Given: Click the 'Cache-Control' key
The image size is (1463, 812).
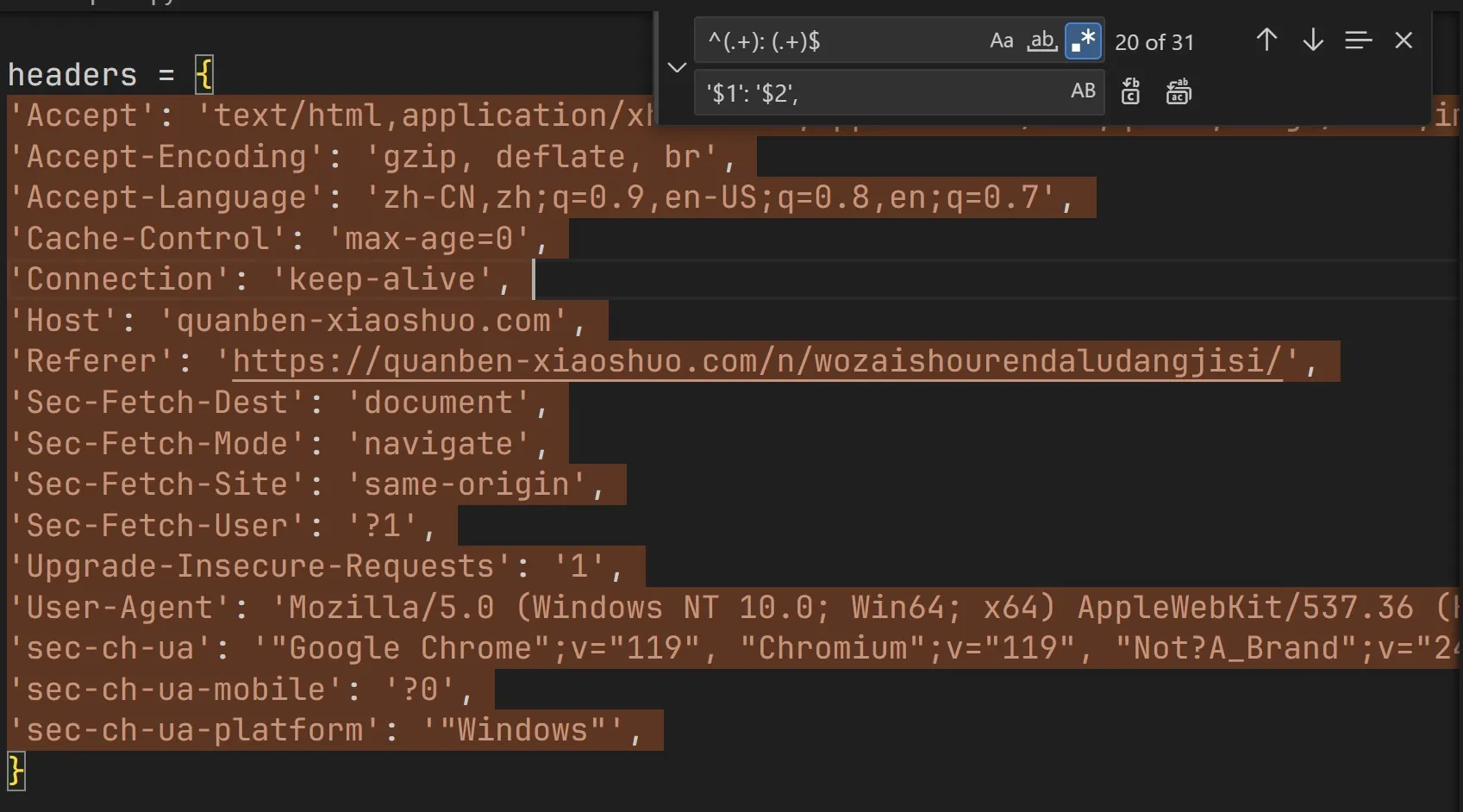Looking at the screenshot, I should (147, 239).
